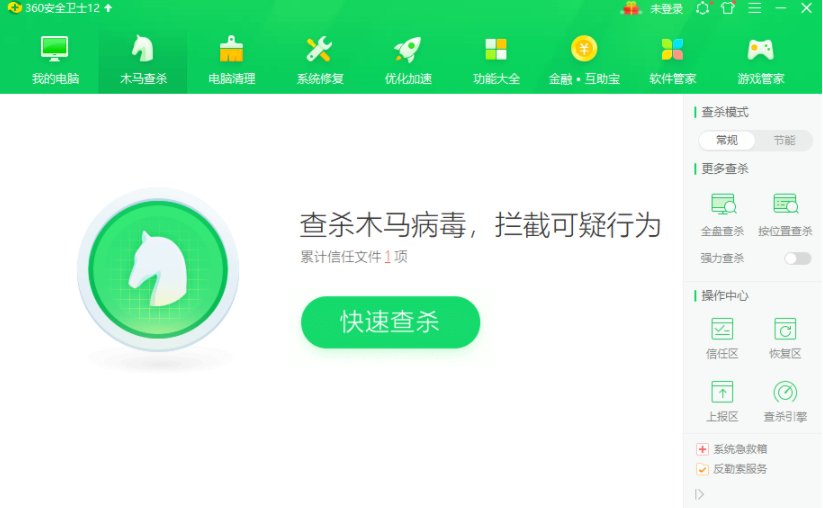Switch scan mode to 节能
The width and height of the screenshot is (823, 508).
click(784, 140)
